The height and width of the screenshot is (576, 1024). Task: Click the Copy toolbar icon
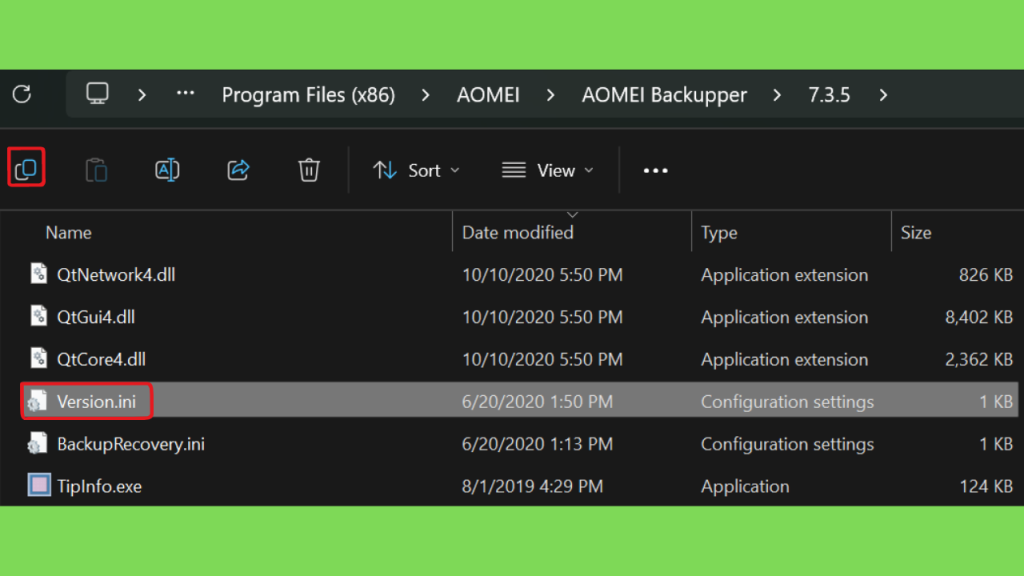tap(26, 169)
